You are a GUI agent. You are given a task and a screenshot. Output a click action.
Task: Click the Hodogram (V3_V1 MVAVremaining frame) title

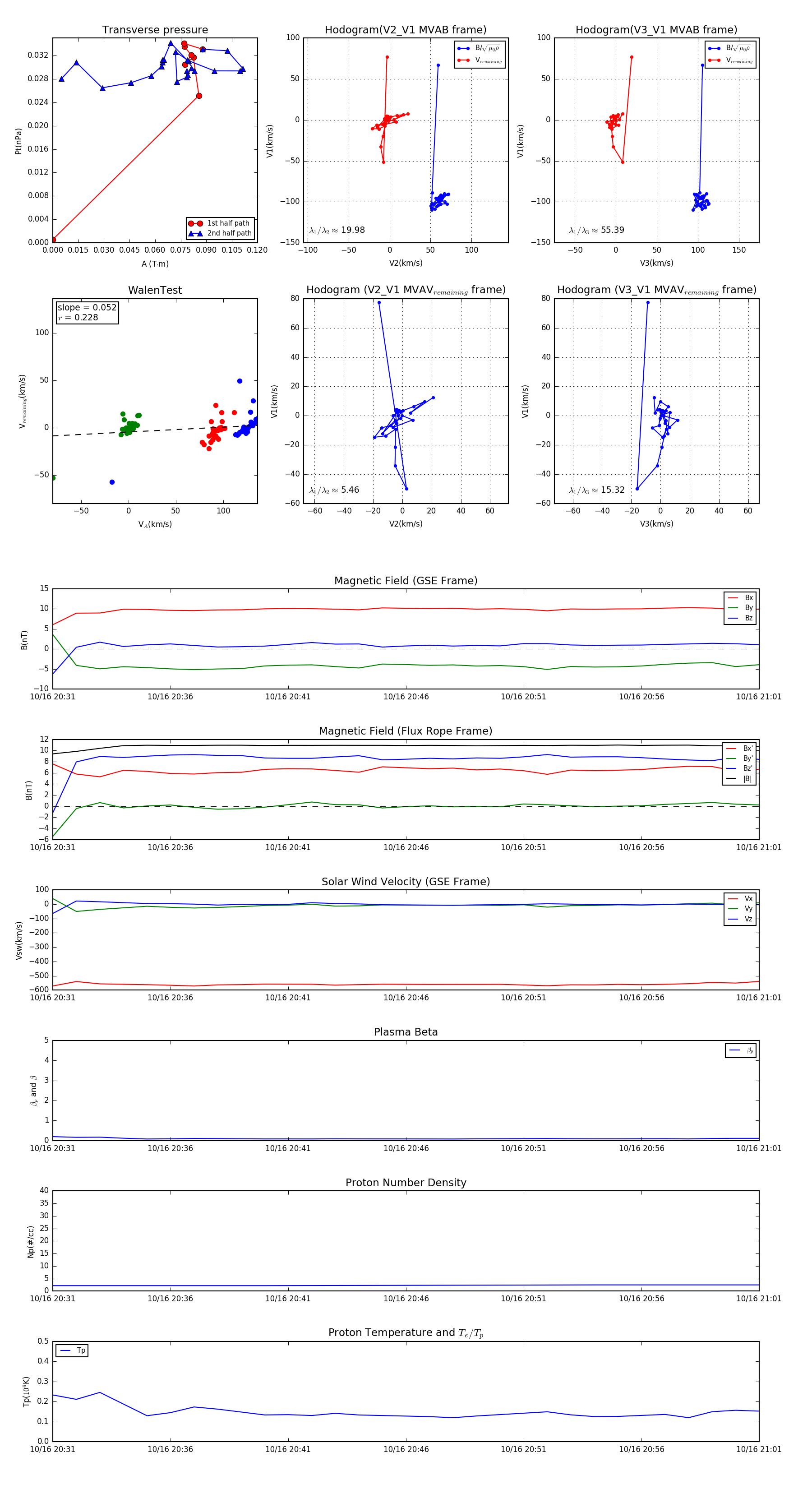click(x=656, y=290)
